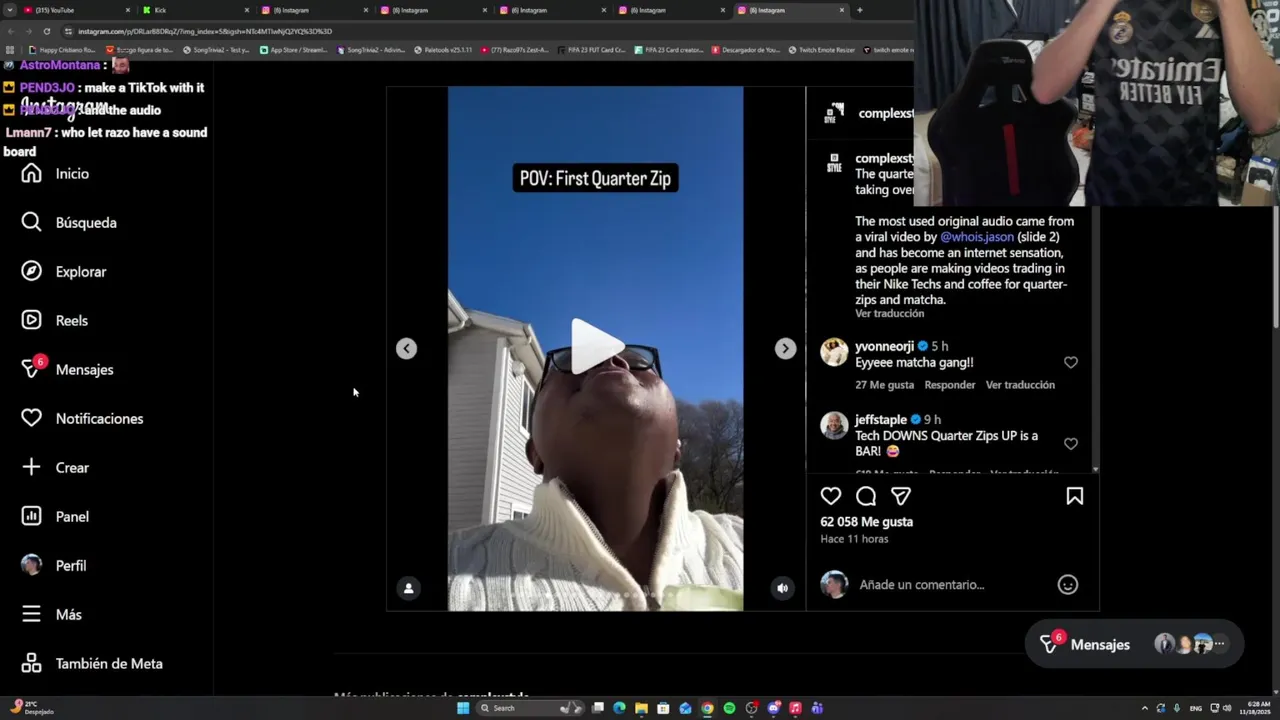Open Mensajes in the left sidebar
Viewport: 1280px width, 720px height.
(67, 370)
